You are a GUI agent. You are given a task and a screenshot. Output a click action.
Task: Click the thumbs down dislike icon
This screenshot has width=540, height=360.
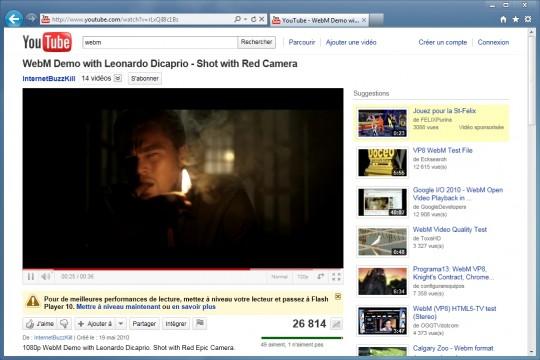(64, 324)
